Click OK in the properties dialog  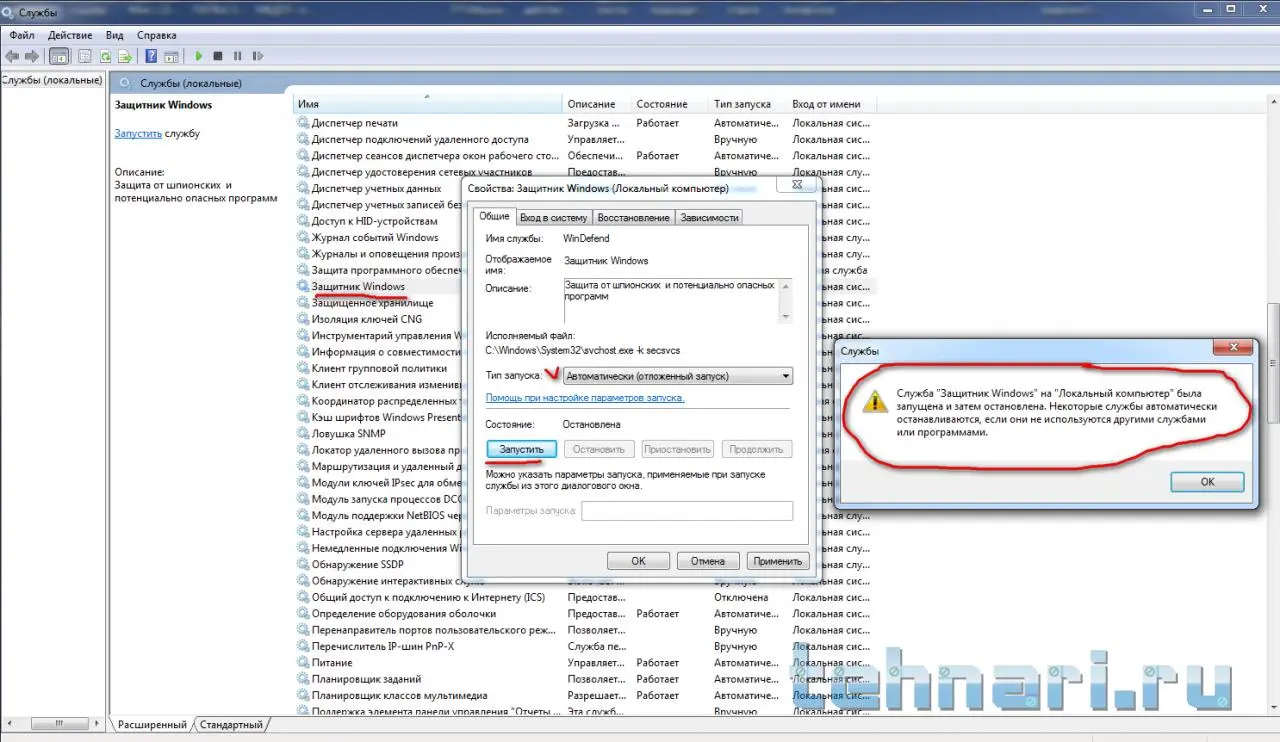point(638,561)
